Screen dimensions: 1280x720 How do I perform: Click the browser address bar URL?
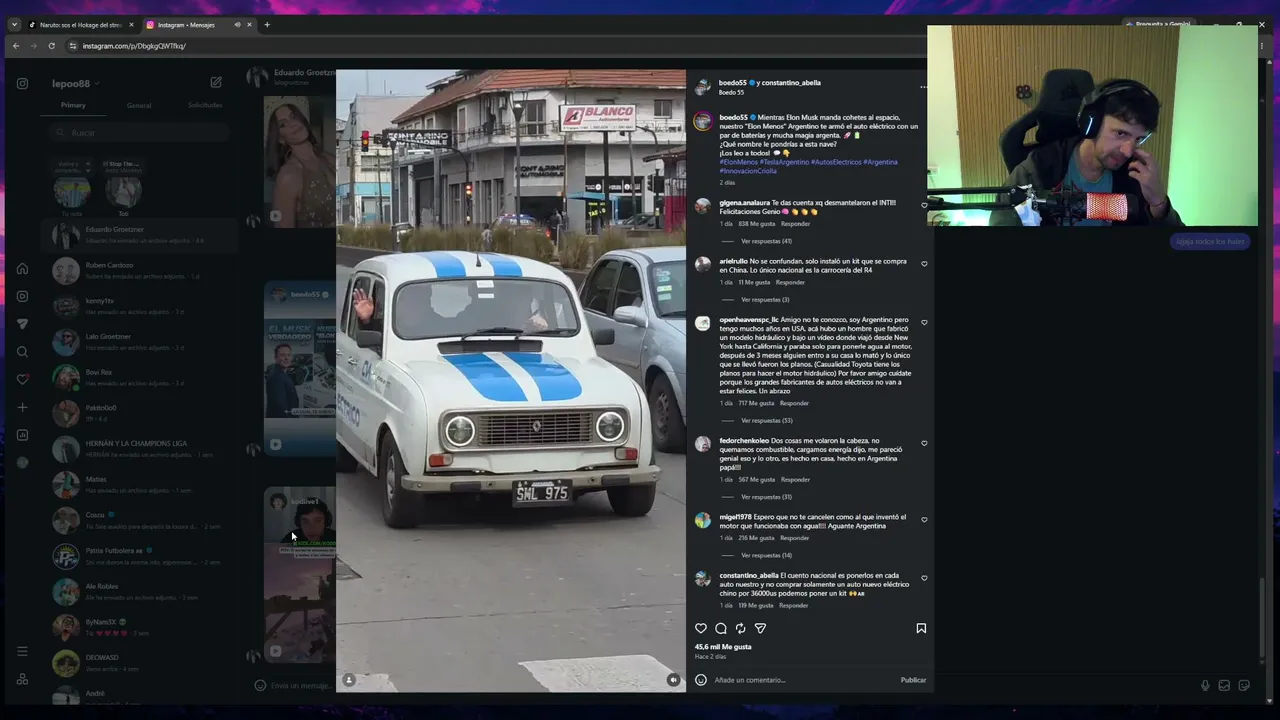pos(134,46)
